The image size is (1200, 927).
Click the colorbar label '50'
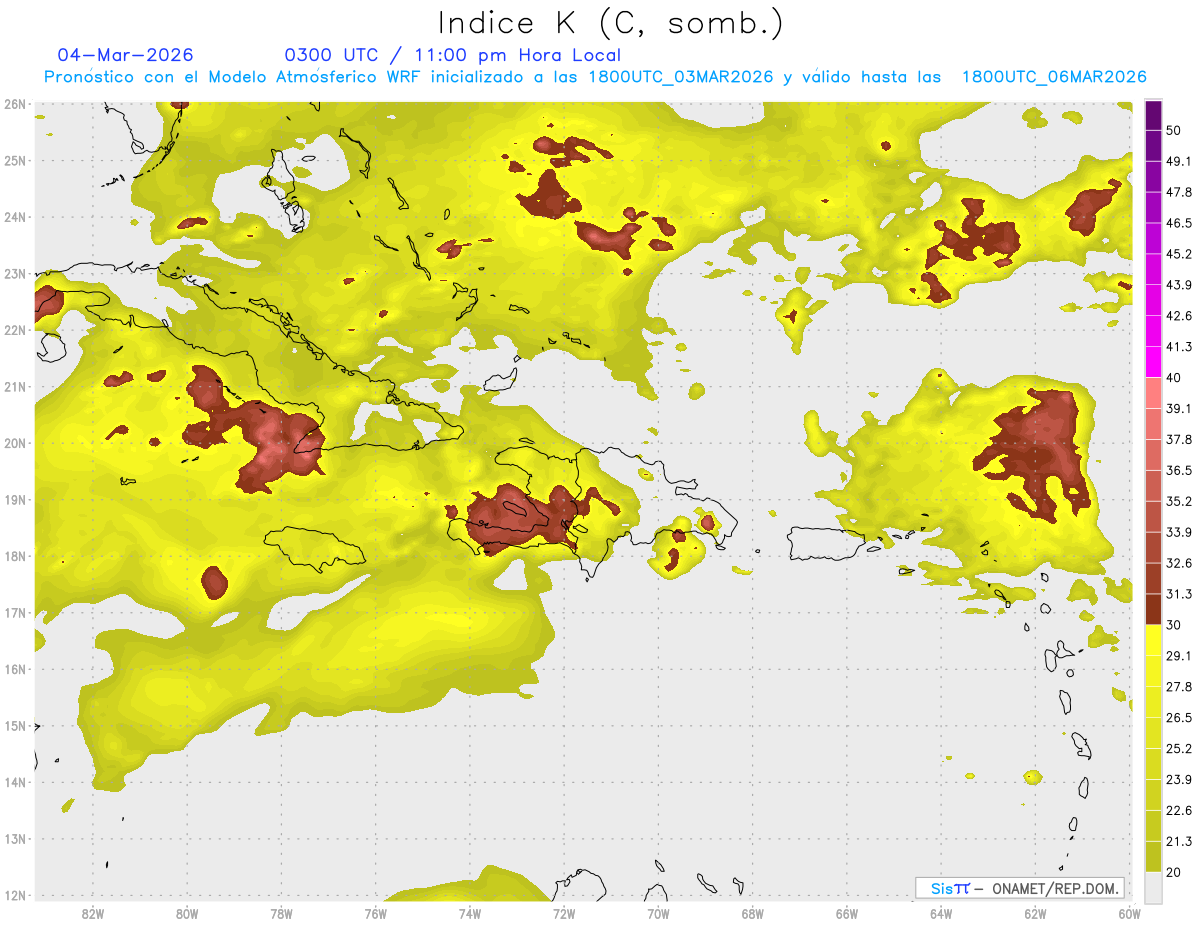(x=1174, y=130)
